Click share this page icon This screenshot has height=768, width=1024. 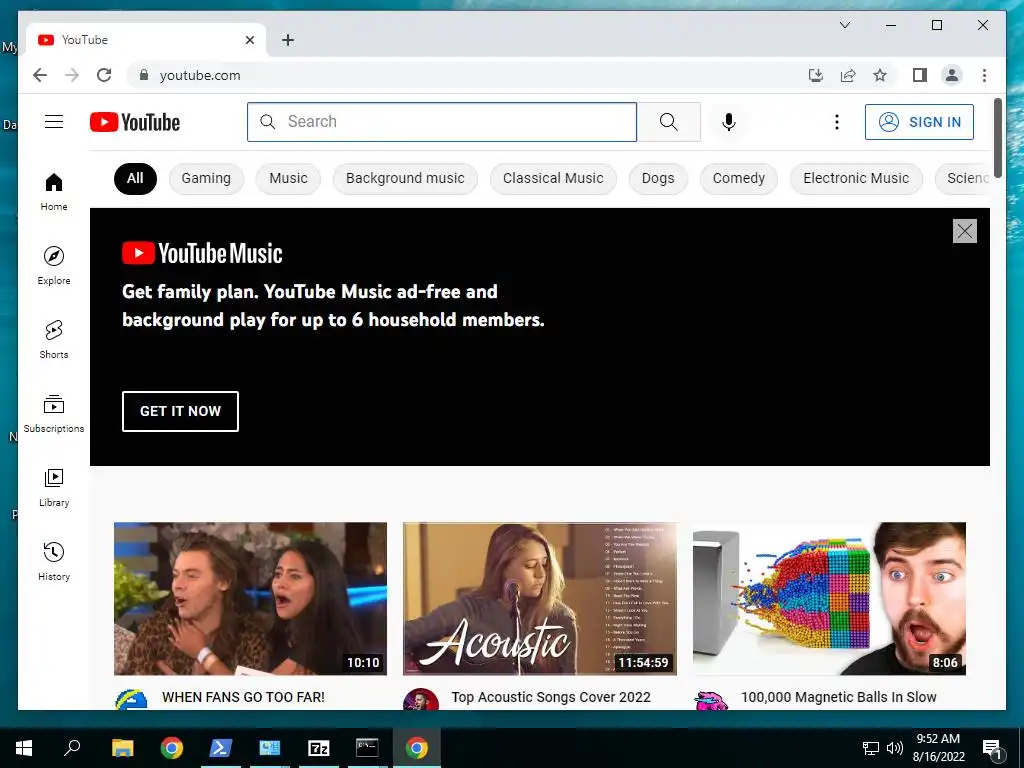coord(848,75)
